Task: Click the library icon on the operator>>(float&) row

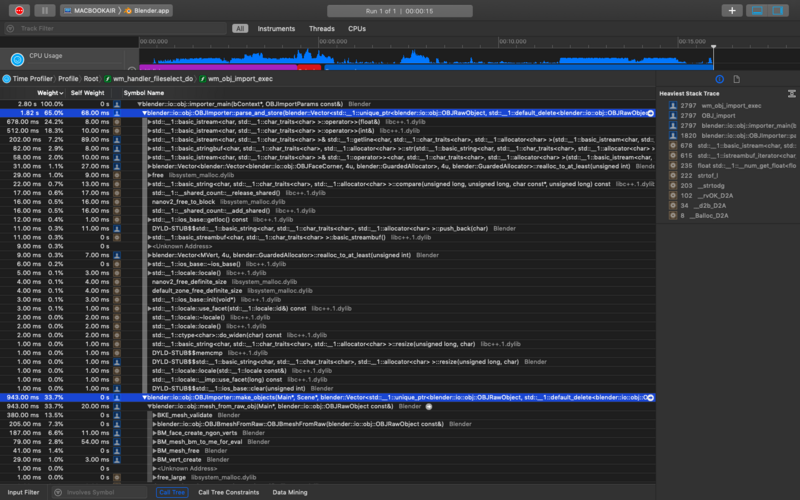Action: [117, 122]
